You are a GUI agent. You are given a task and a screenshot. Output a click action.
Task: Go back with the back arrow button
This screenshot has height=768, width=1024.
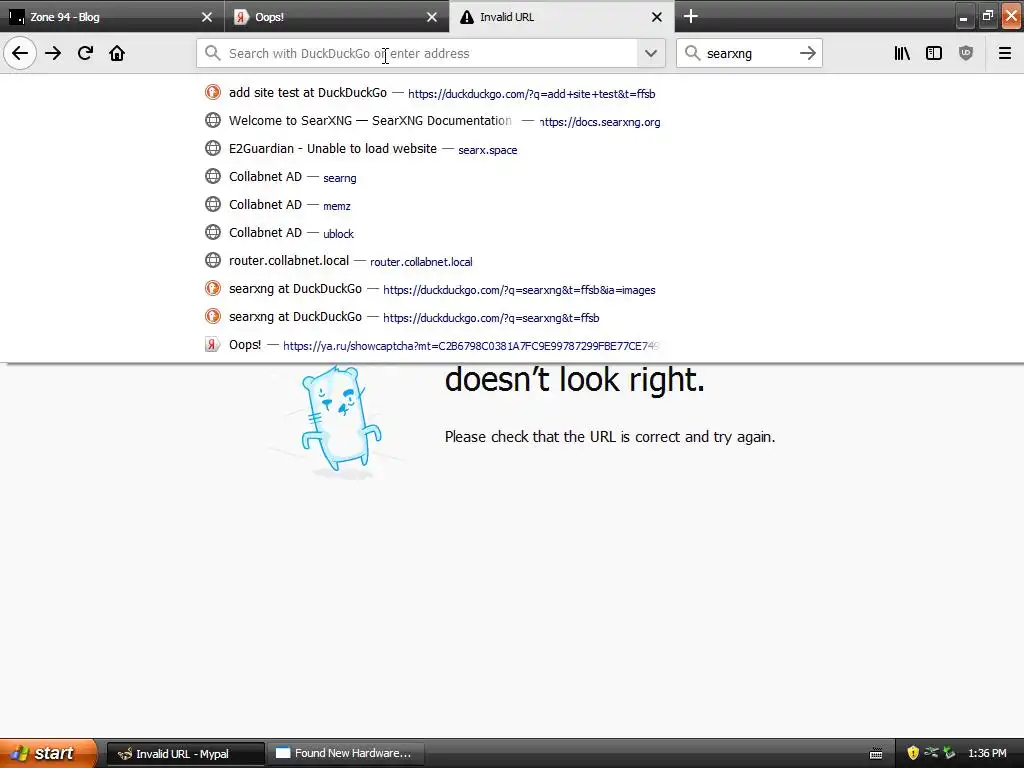coord(20,53)
